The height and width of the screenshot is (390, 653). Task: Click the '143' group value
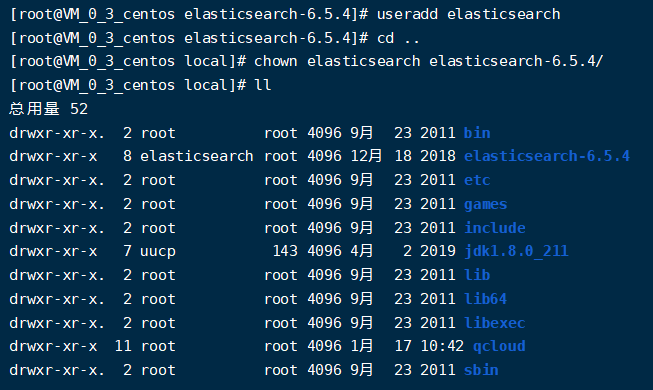pos(285,251)
